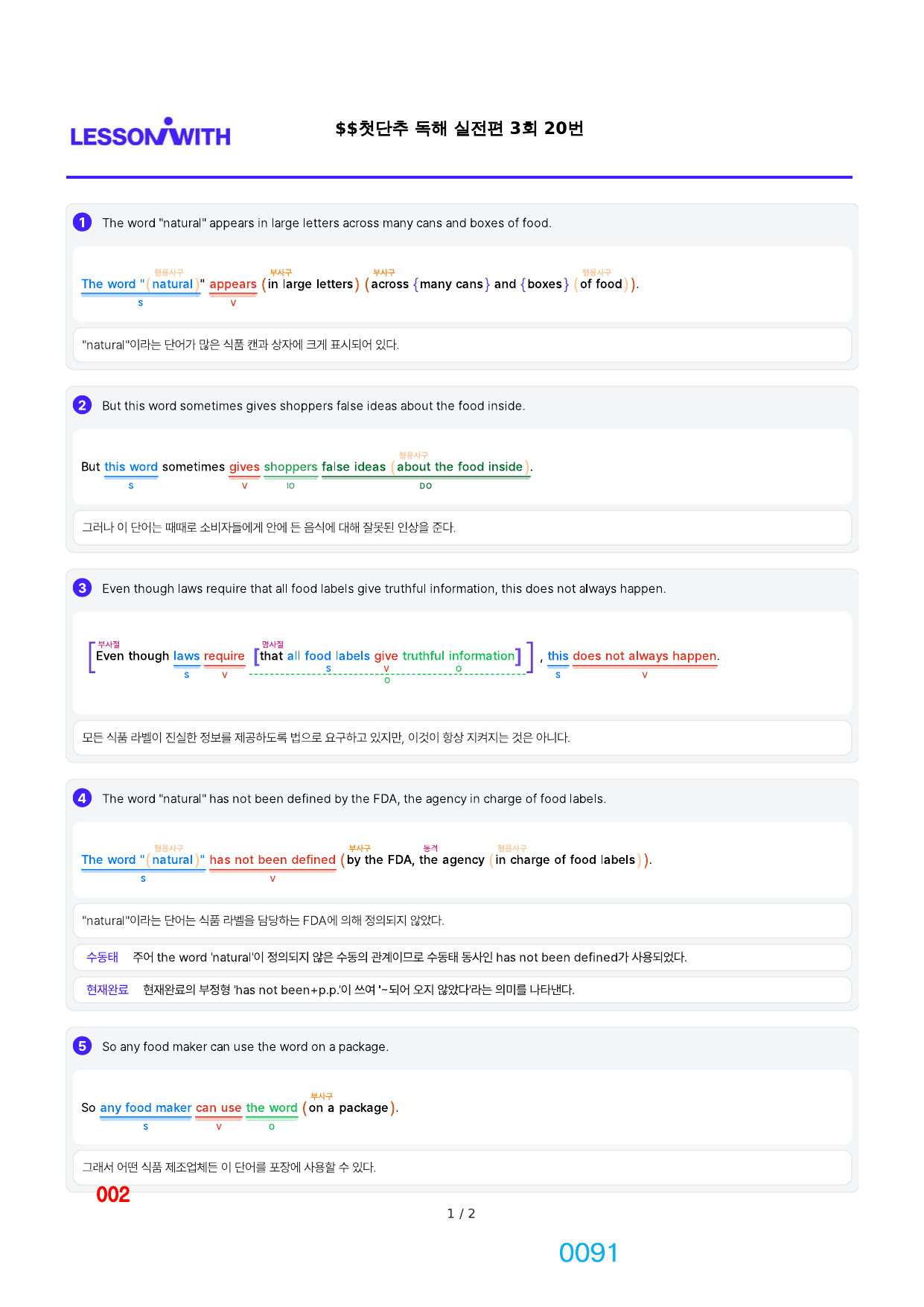The width and height of the screenshot is (924, 1307).
Task: Click the blue 0091 number
Action: (588, 1253)
